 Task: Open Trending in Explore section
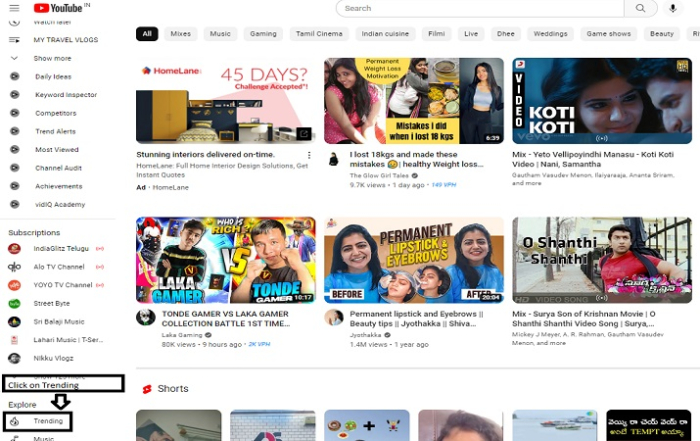pos(38,421)
